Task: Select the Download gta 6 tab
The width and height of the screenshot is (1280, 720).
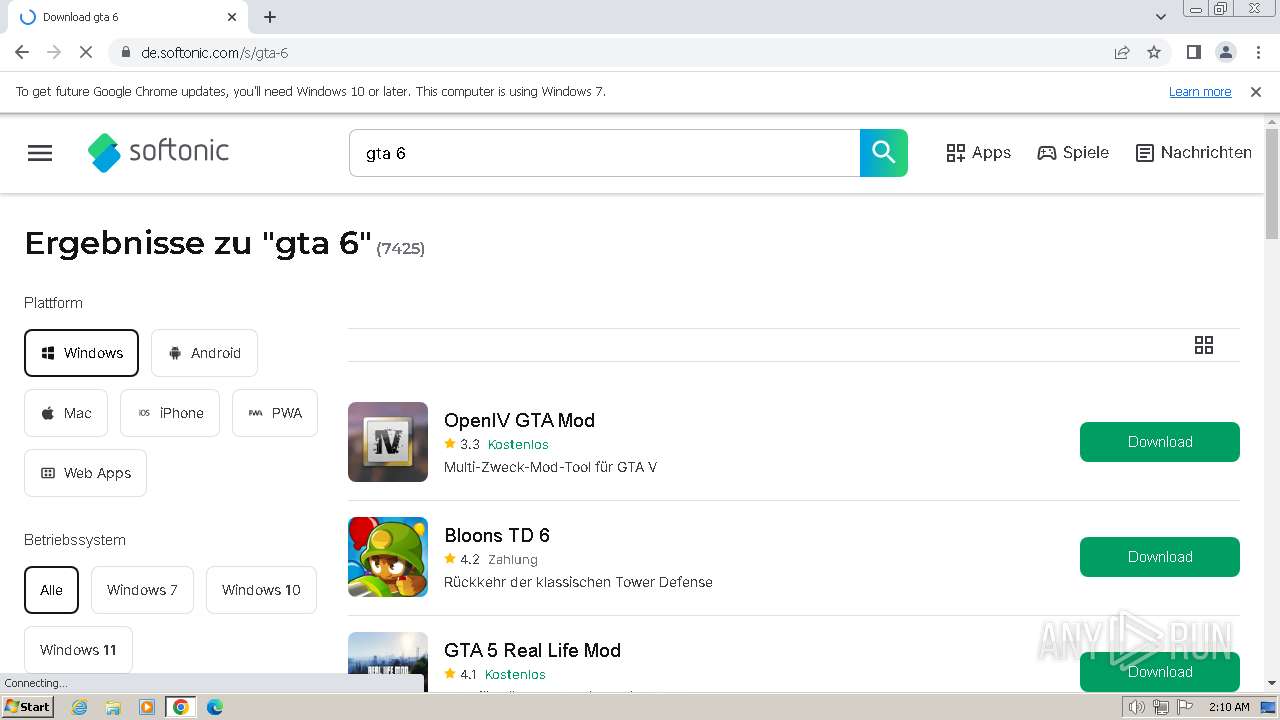Action: tap(128, 17)
